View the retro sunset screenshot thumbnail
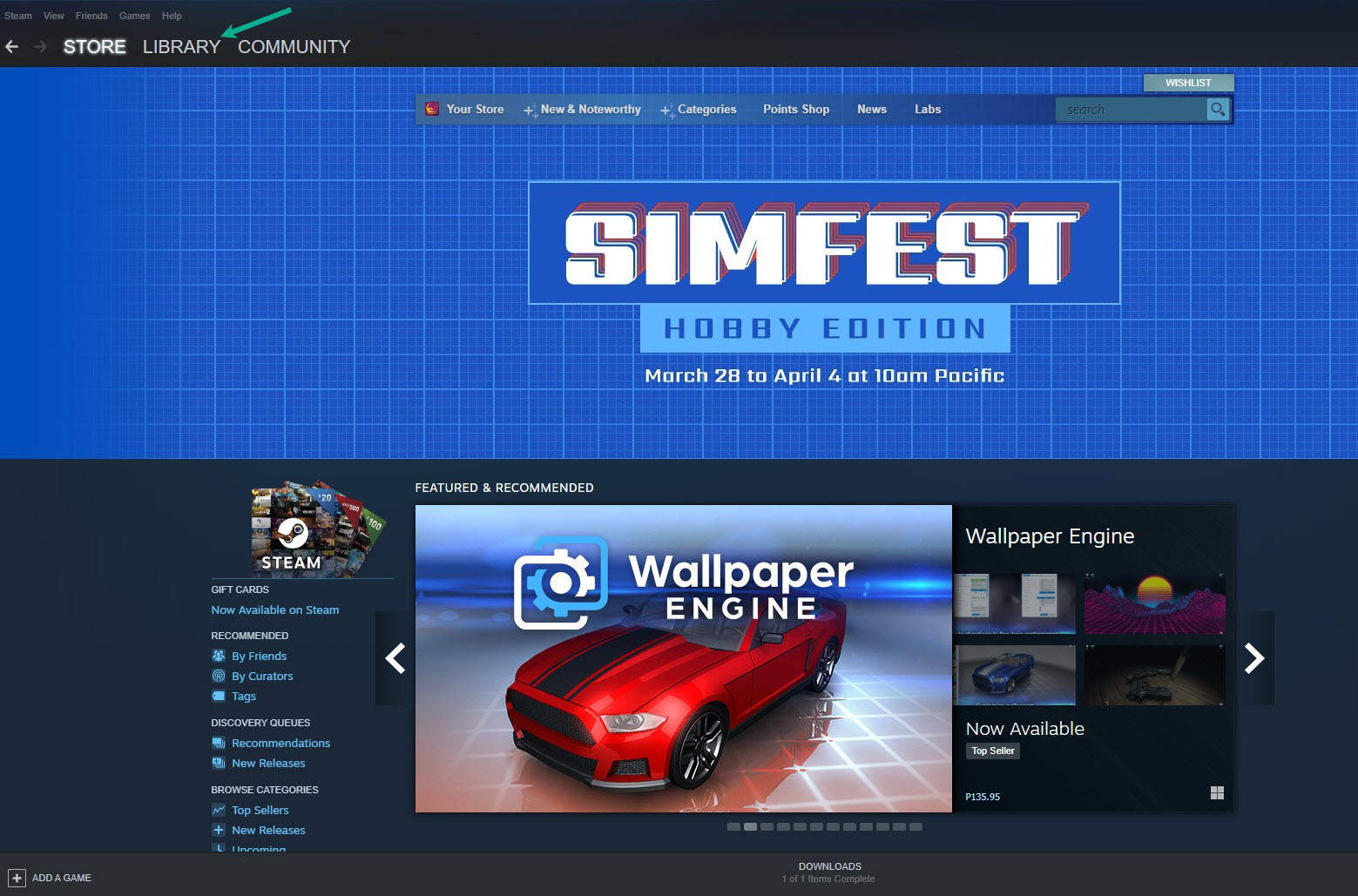 (1155, 603)
